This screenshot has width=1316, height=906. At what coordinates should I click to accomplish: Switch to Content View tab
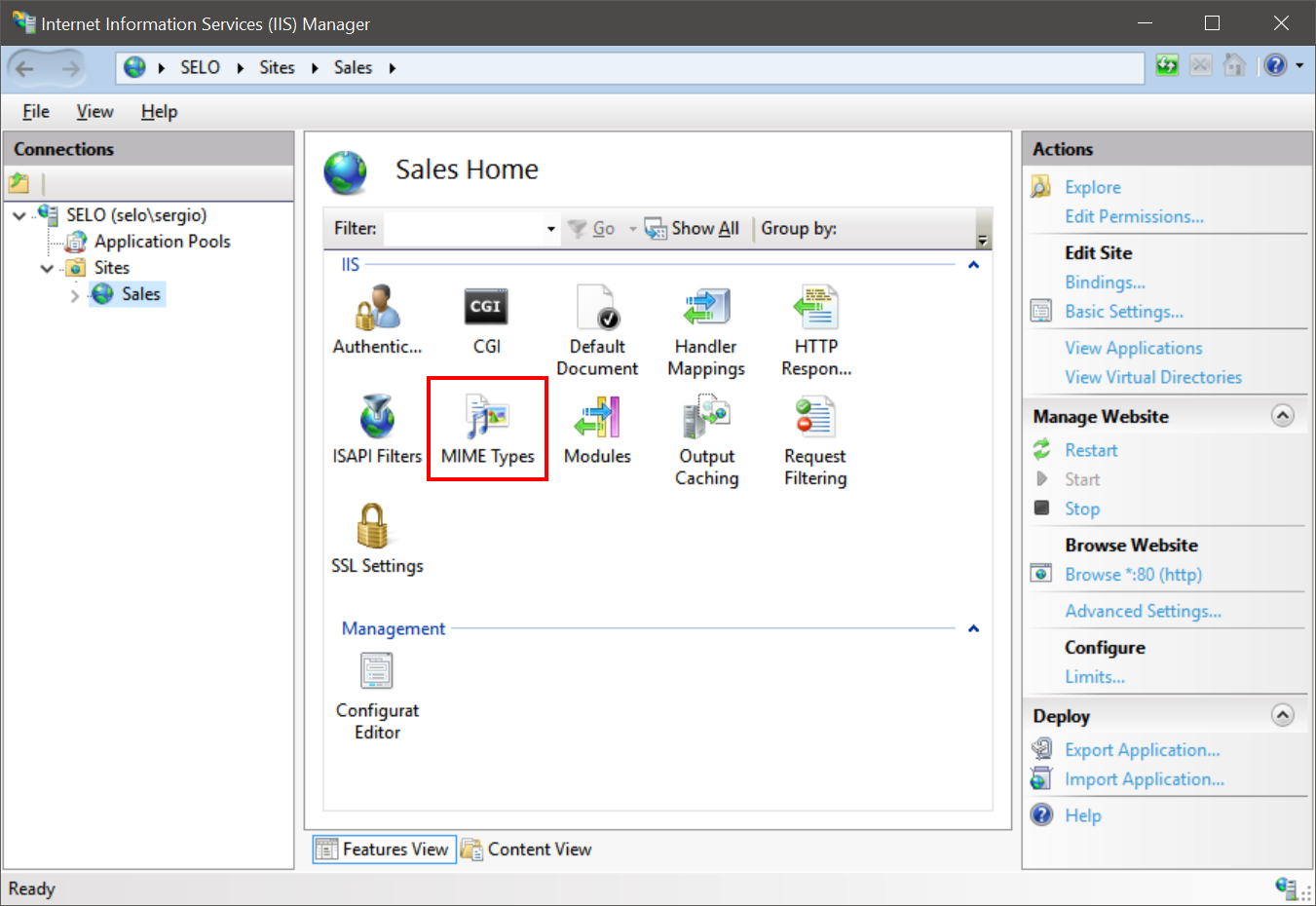[526, 849]
